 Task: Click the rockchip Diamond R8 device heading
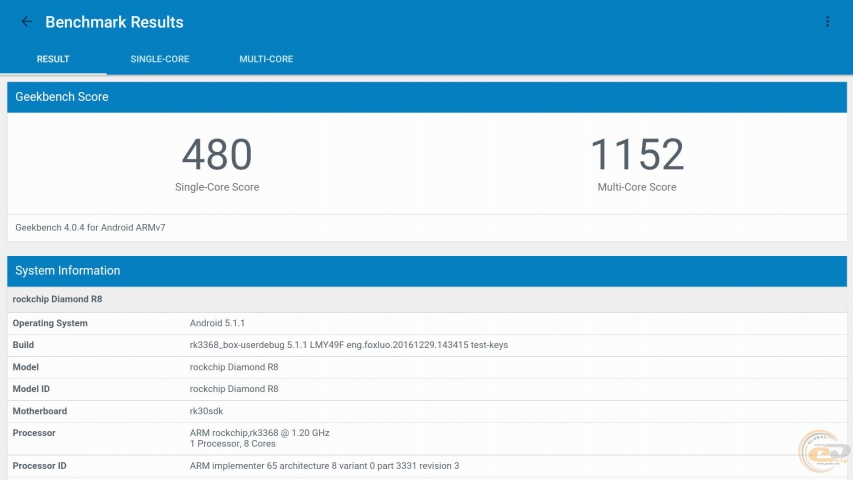point(56,299)
